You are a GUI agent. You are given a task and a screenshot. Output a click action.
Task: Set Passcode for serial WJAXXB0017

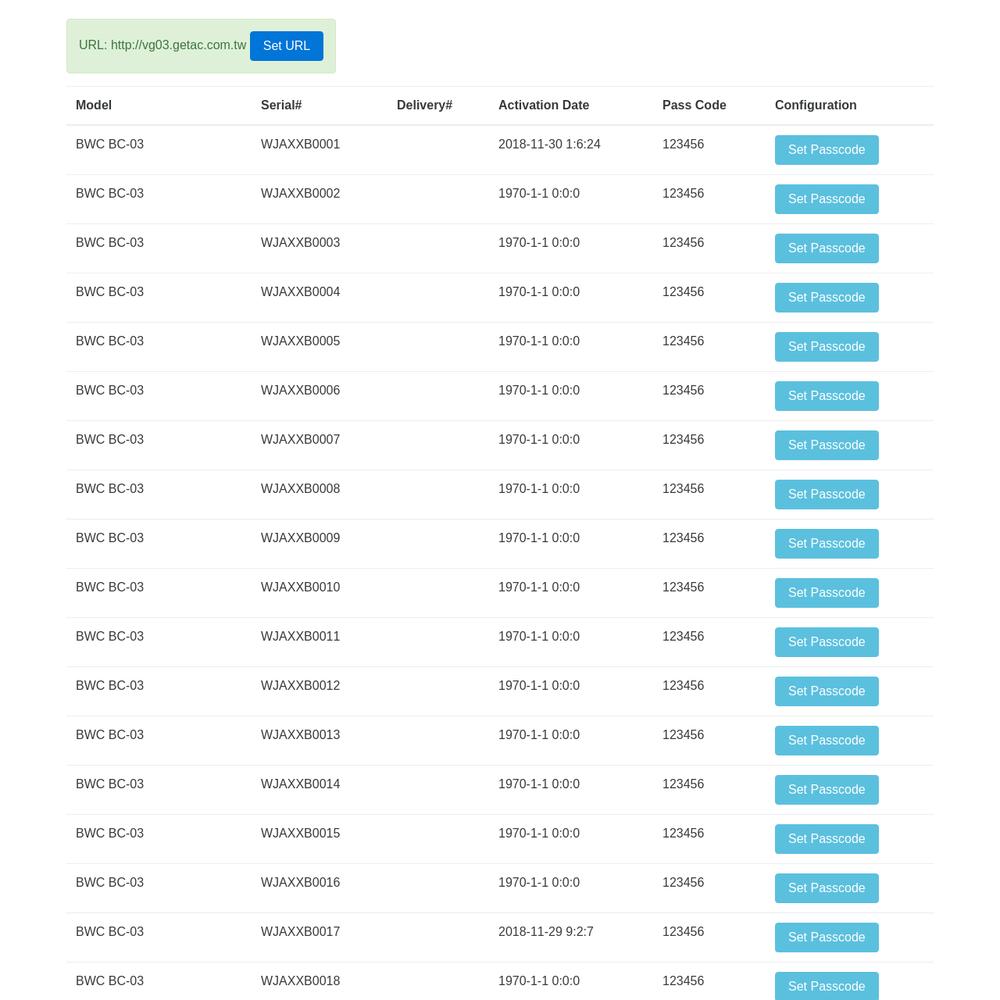(x=827, y=938)
